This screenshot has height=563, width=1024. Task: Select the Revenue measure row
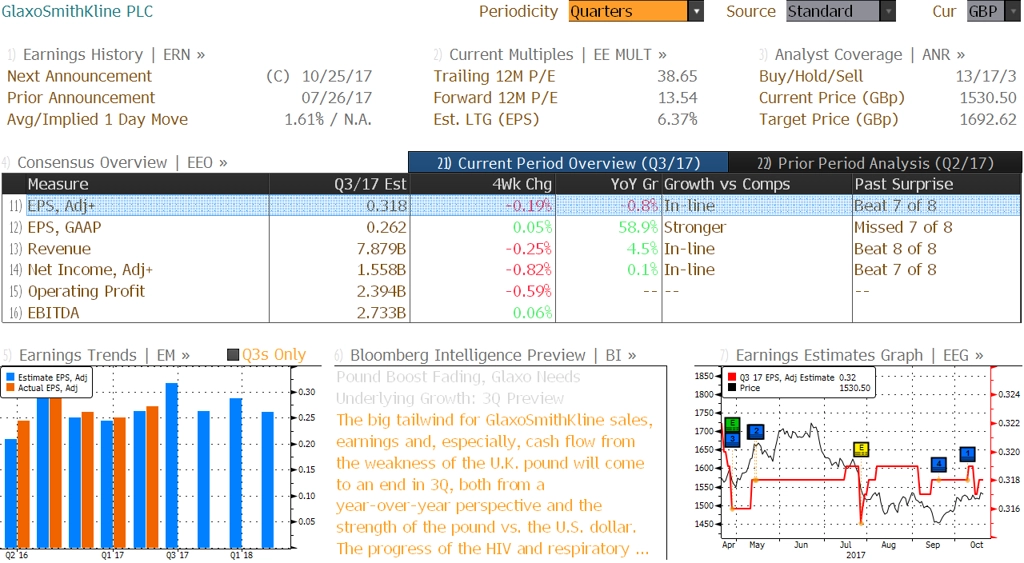59,249
